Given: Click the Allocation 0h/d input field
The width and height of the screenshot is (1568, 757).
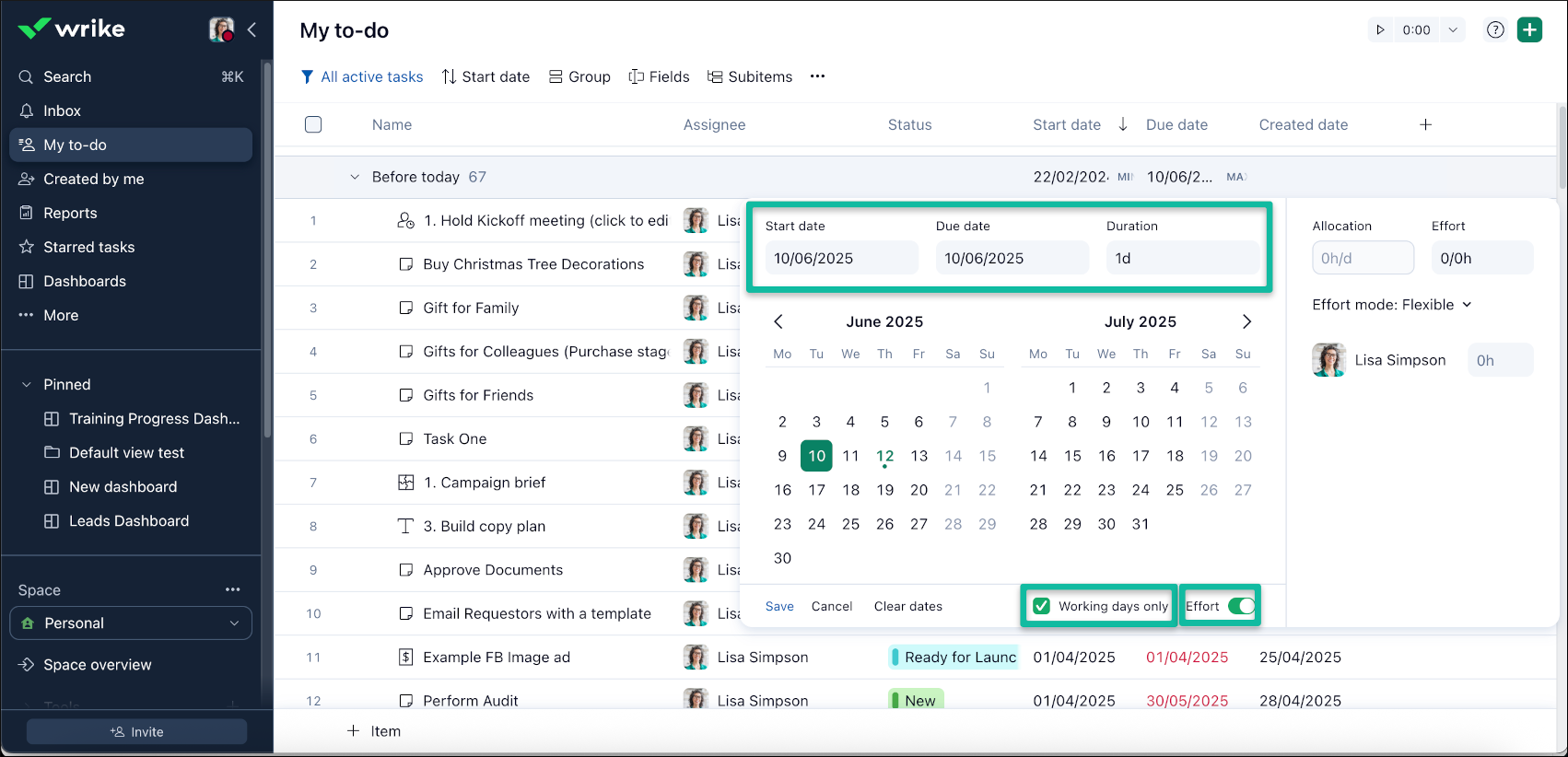Looking at the screenshot, I should [1363, 258].
